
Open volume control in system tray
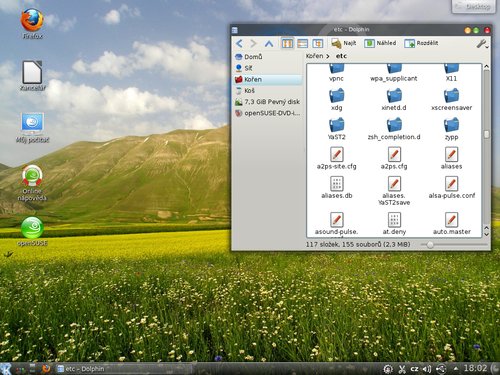(x=427, y=369)
